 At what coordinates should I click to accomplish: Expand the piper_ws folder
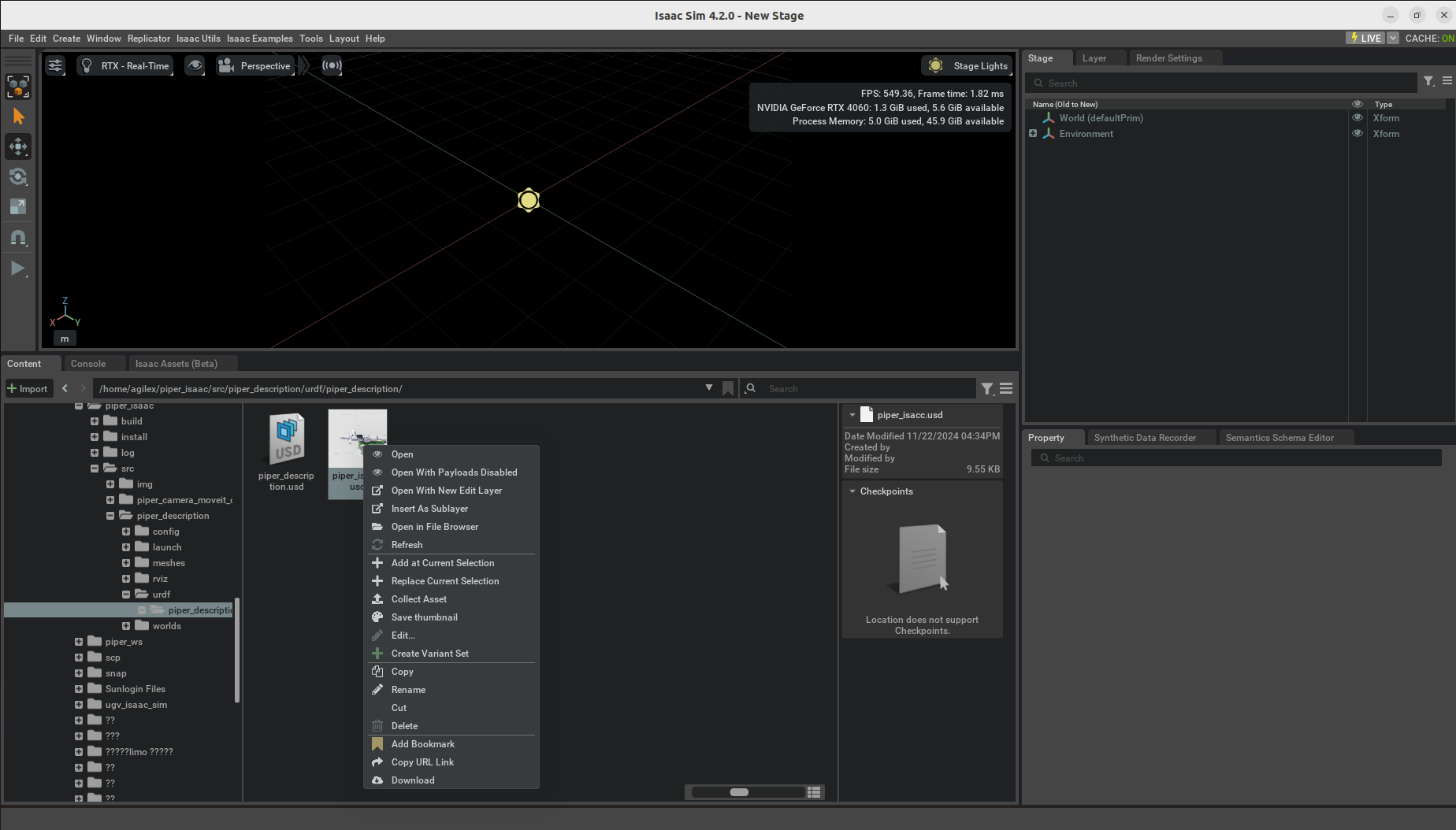pos(79,642)
